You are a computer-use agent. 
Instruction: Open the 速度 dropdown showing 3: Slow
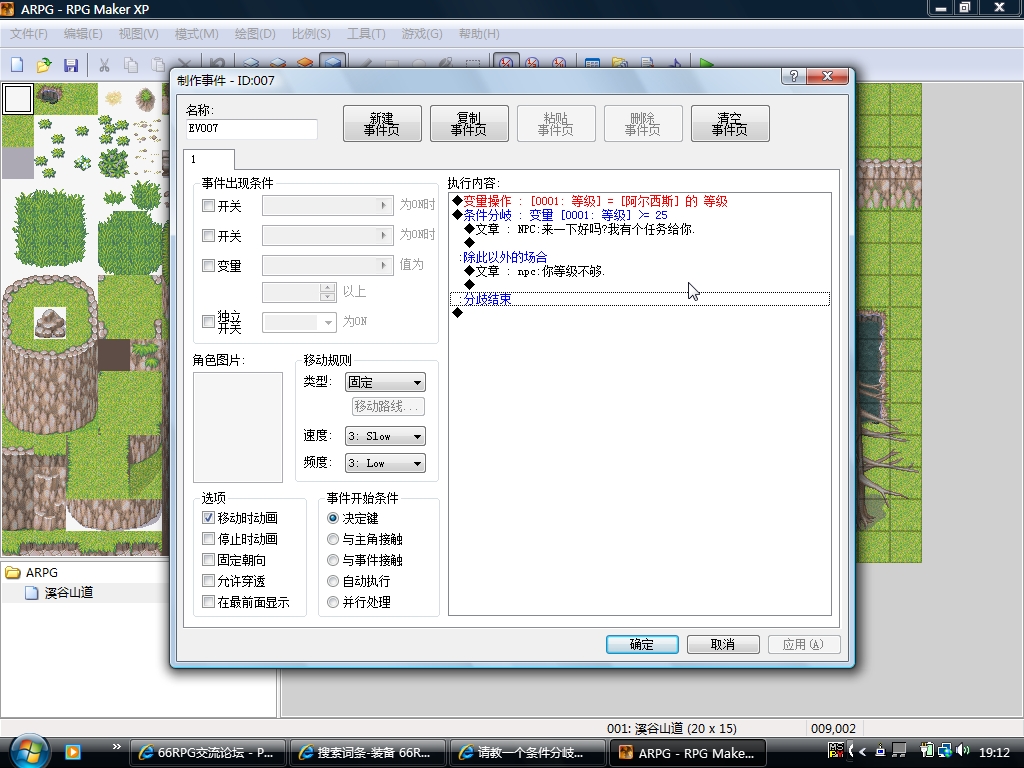(x=385, y=436)
